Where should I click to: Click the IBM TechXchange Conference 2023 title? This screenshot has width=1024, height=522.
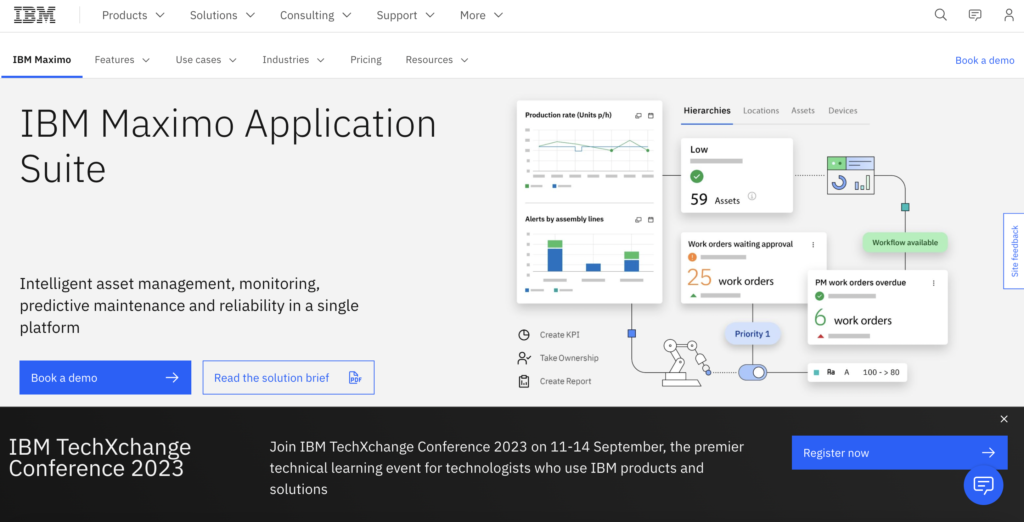(x=100, y=457)
